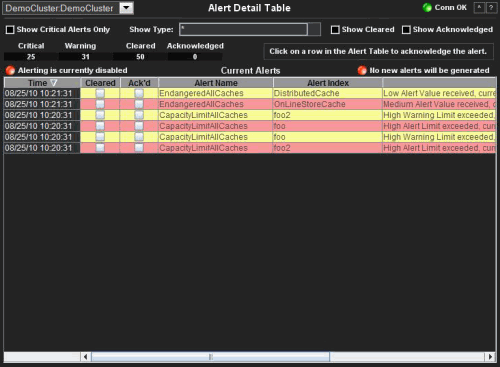500x367 pixels.
Task: Click the time cell of OnLineStoreCache row
Action: 42,104
